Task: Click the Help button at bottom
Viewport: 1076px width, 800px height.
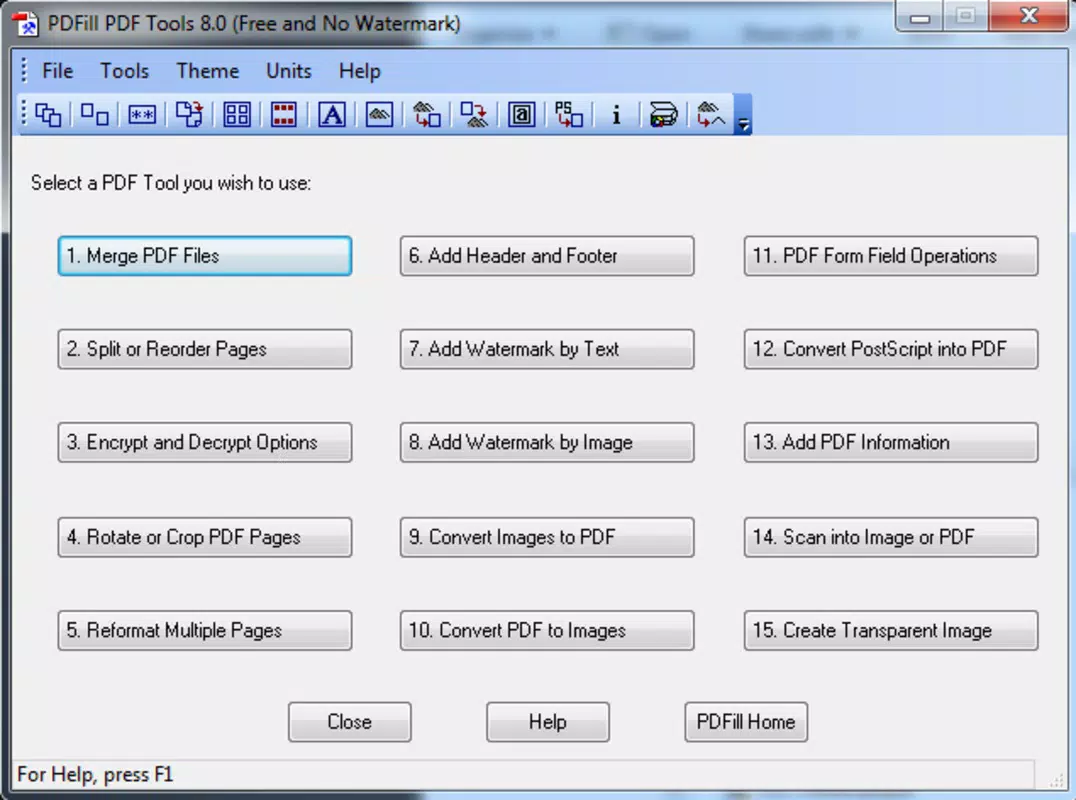Action: [x=548, y=722]
